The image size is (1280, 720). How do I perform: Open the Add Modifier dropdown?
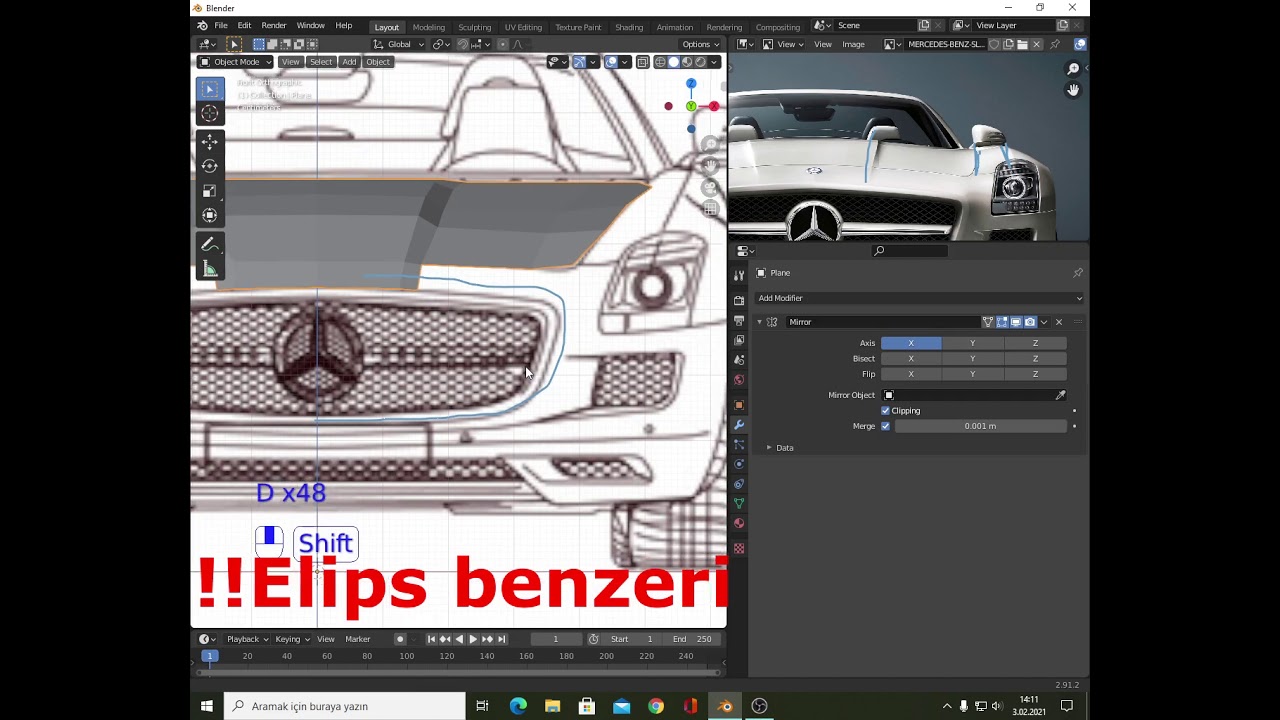coord(919,298)
